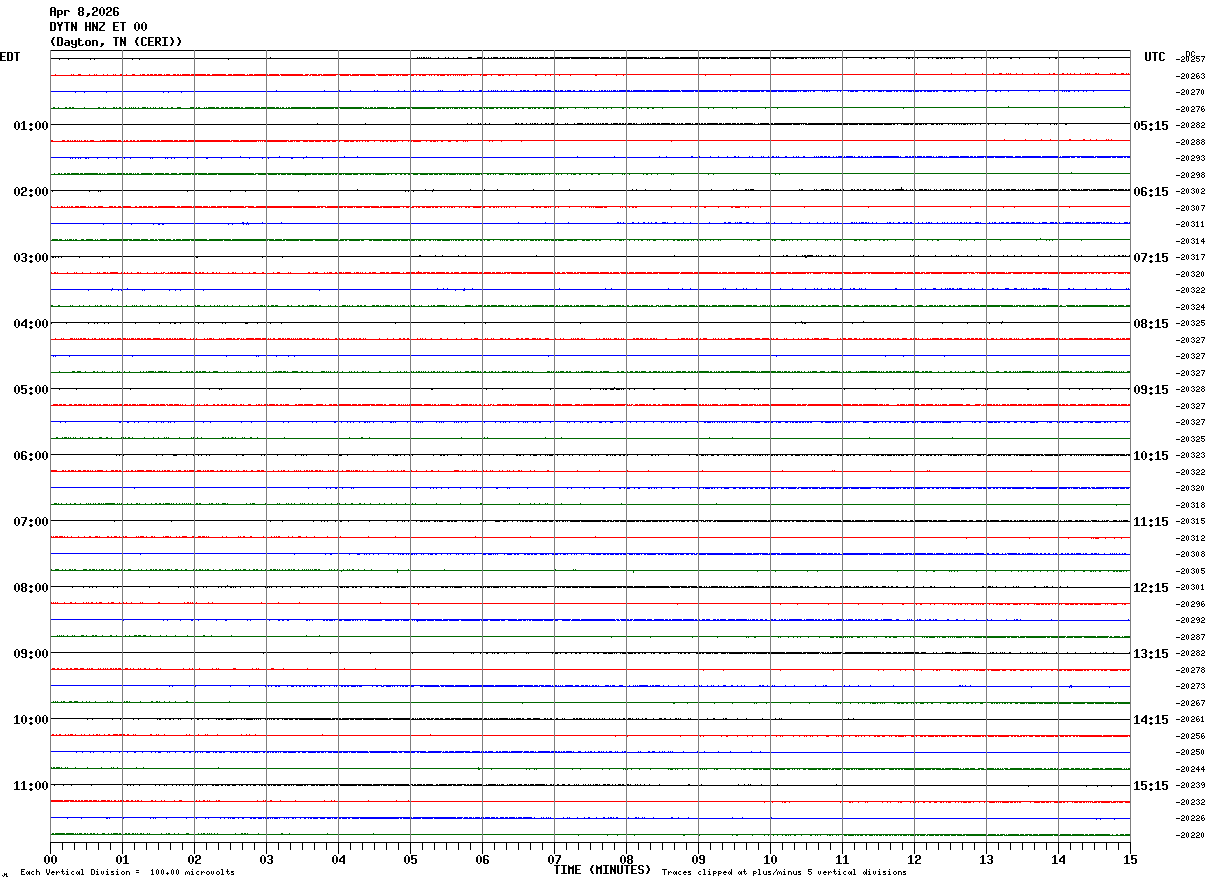Select the DC offset value -20263
Screen dimensions: 1210x886
(x=1191, y=76)
